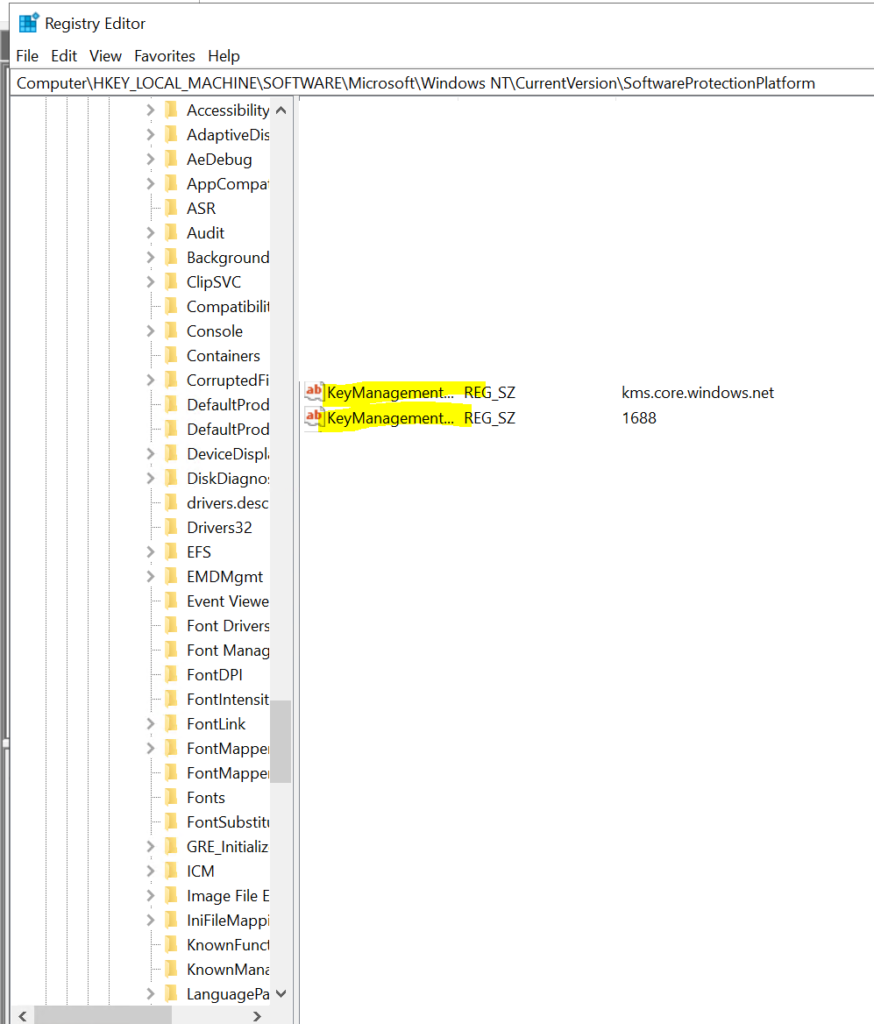The width and height of the screenshot is (874, 1024).
Task: Open the Edit menu
Action: [64, 56]
